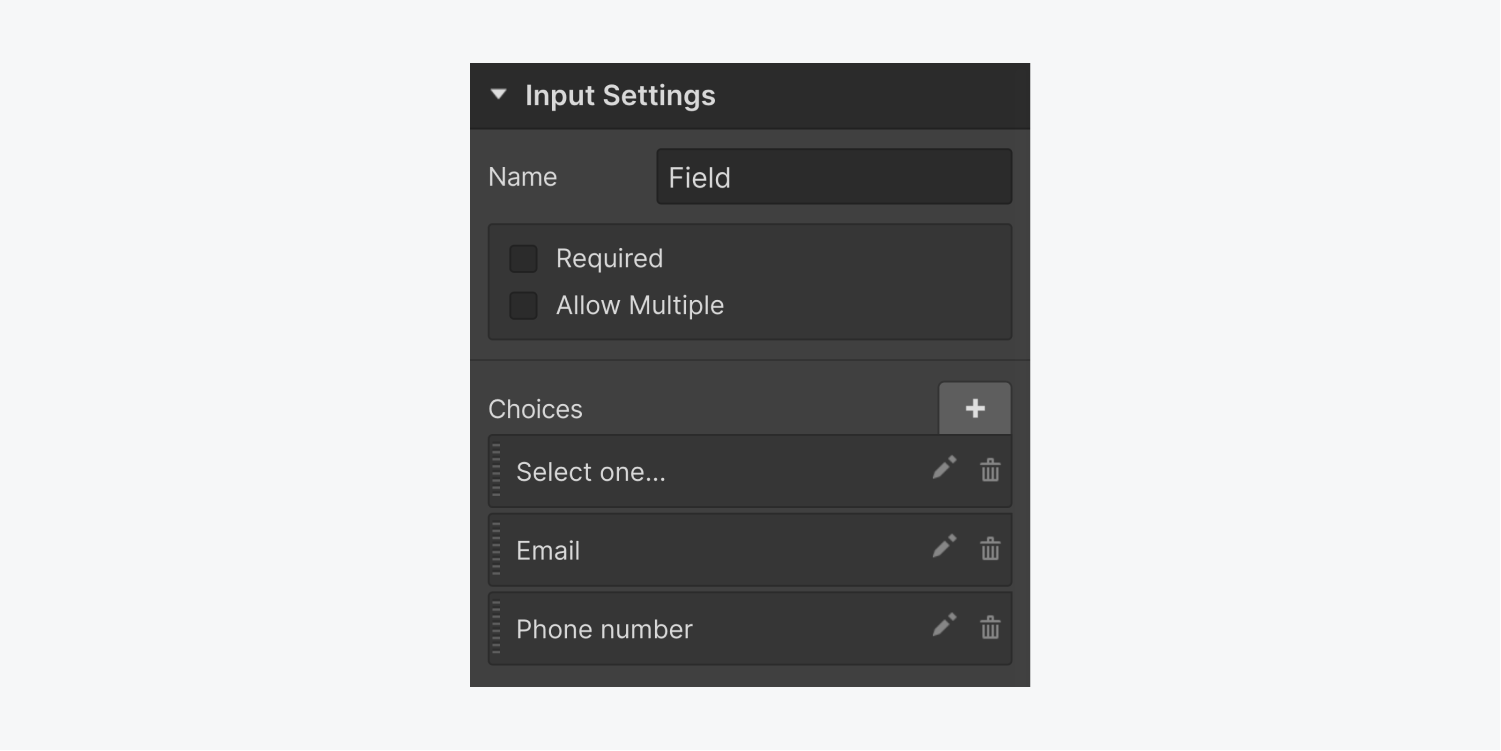The height and width of the screenshot is (751, 1501).
Task: Select the "Select one..." choice row
Action: tap(720, 470)
